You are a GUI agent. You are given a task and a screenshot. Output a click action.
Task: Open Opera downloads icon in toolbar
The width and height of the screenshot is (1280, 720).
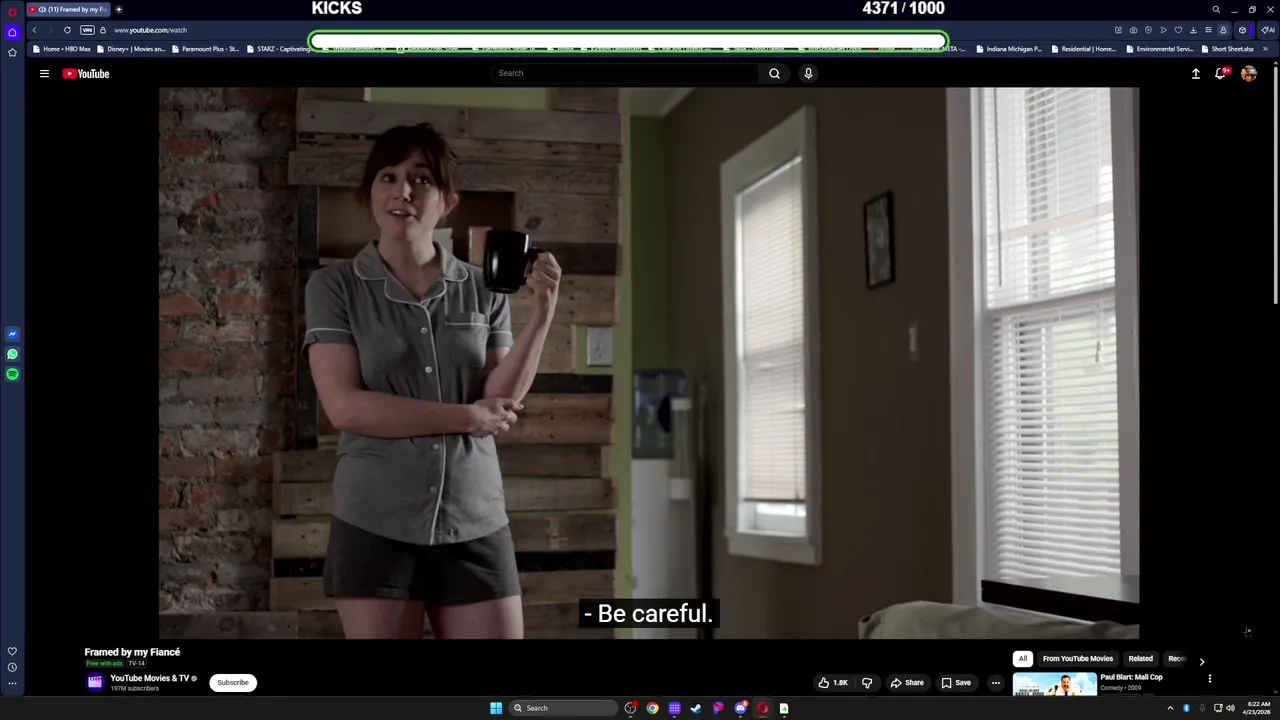tap(1193, 30)
